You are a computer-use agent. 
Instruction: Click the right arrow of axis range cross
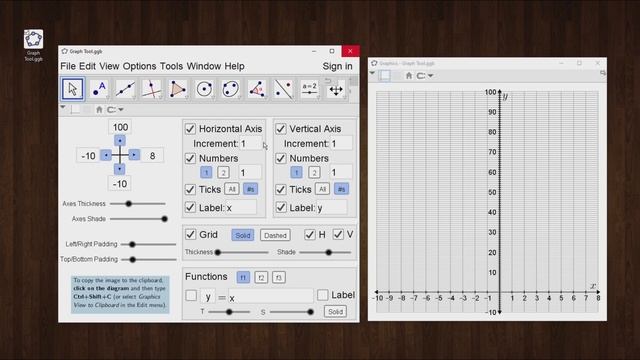click(x=134, y=155)
